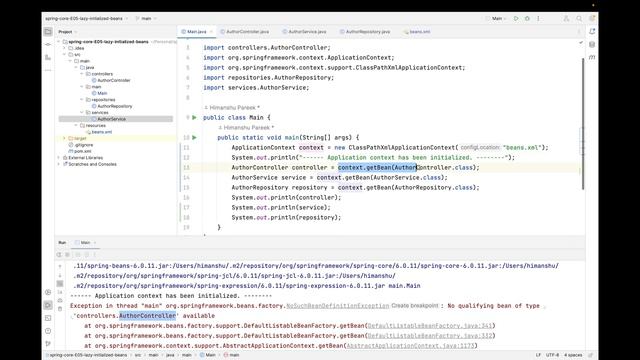Open the project name dropdown in the title bar
This screenshot has width=640, height=360.
(x=87, y=18)
